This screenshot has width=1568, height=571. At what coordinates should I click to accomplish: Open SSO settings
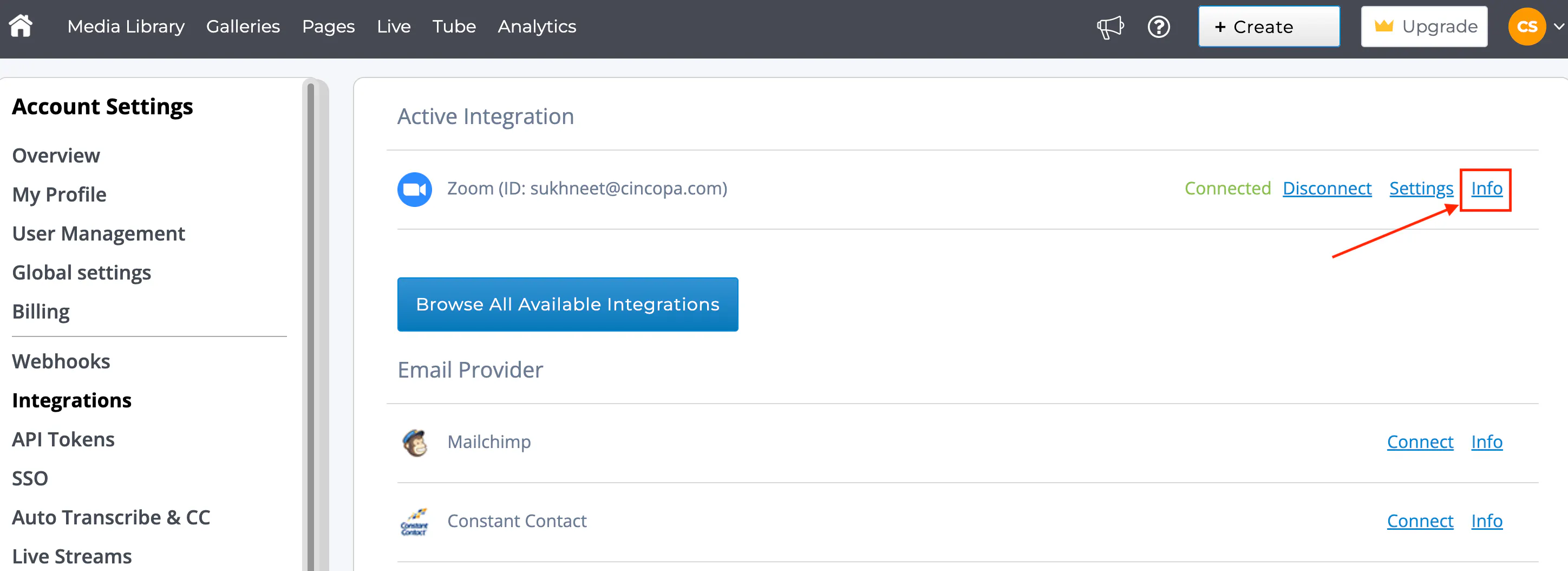pos(30,478)
